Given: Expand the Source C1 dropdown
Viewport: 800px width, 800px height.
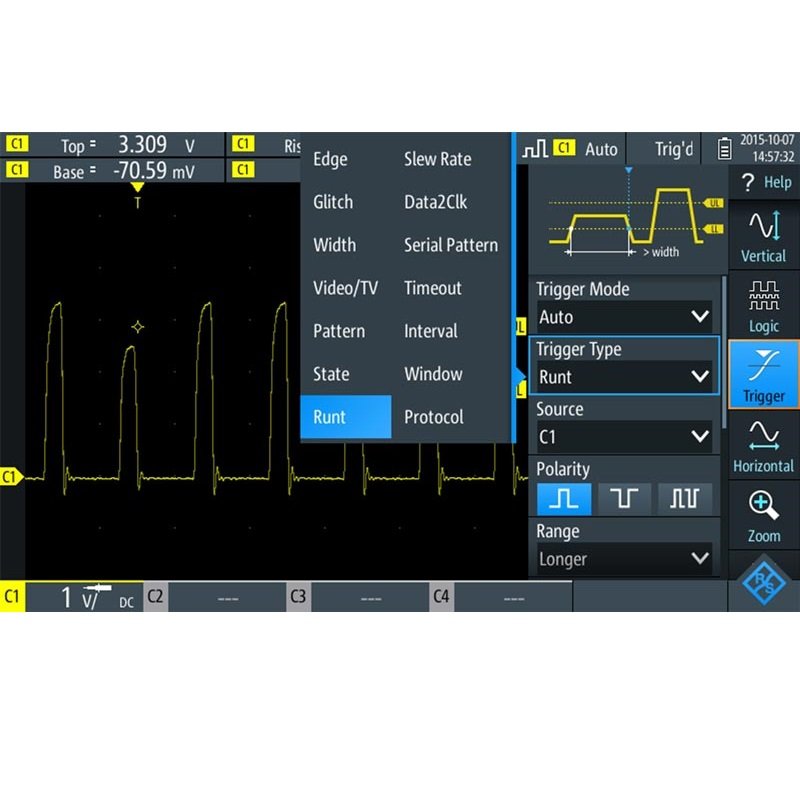Looking at the screenshot, I should (x=624, y=437).
